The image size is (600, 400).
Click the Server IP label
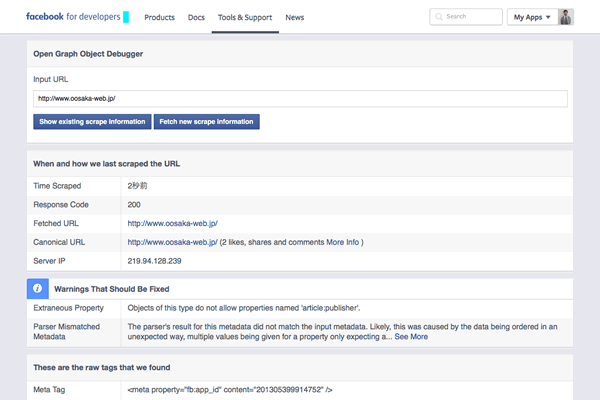click(49, 261)
